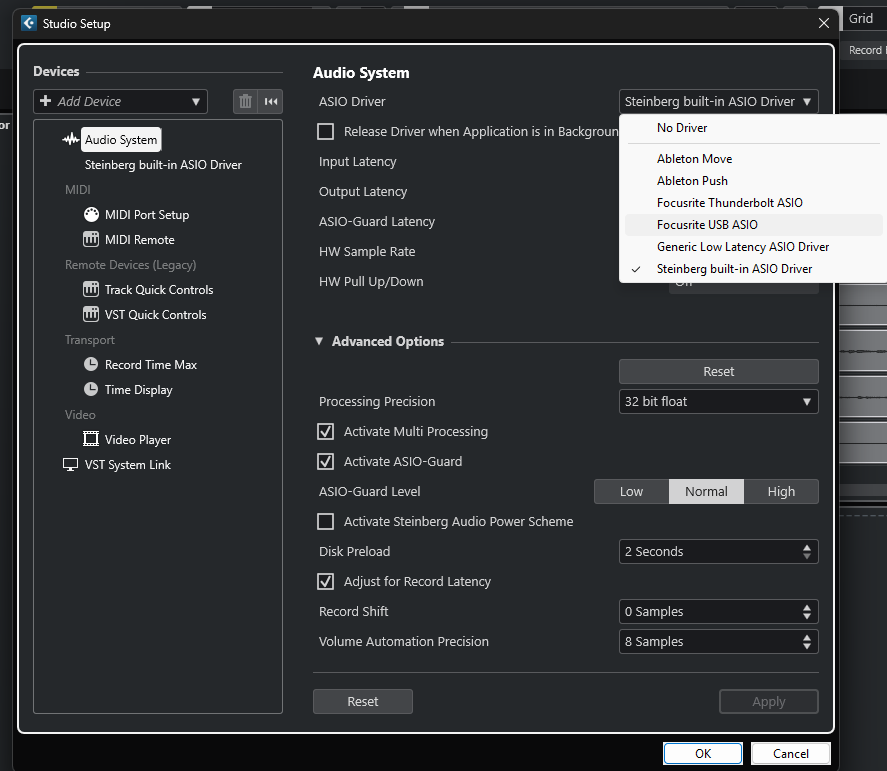Set ASIO-Guard Level to Normal
Screen dimensions: 887x771
coord(706,492)
